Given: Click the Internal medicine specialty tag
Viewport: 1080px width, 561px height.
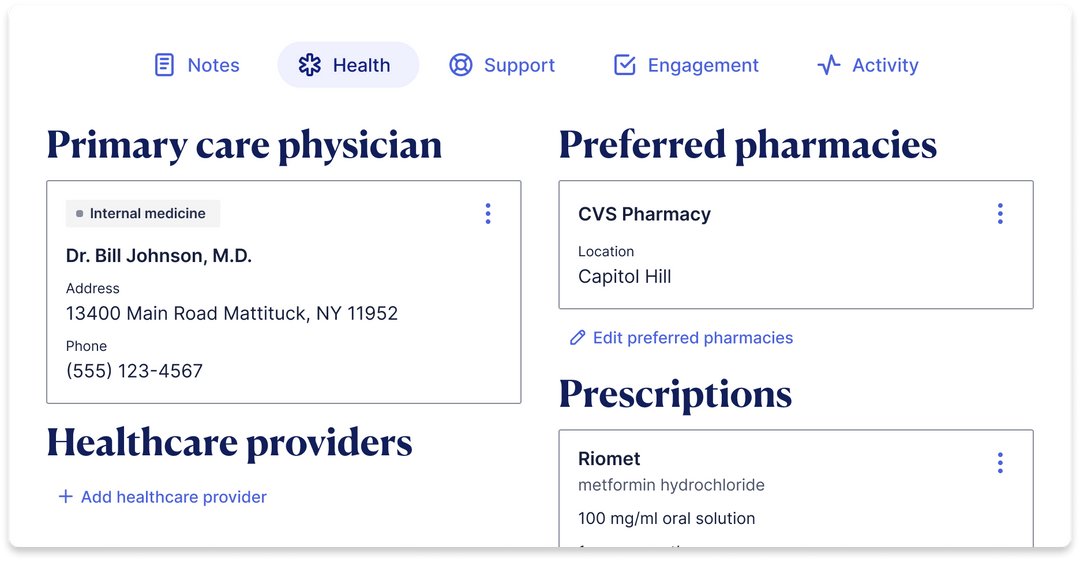Looking at the screenshot, I should tap(143, 213).
